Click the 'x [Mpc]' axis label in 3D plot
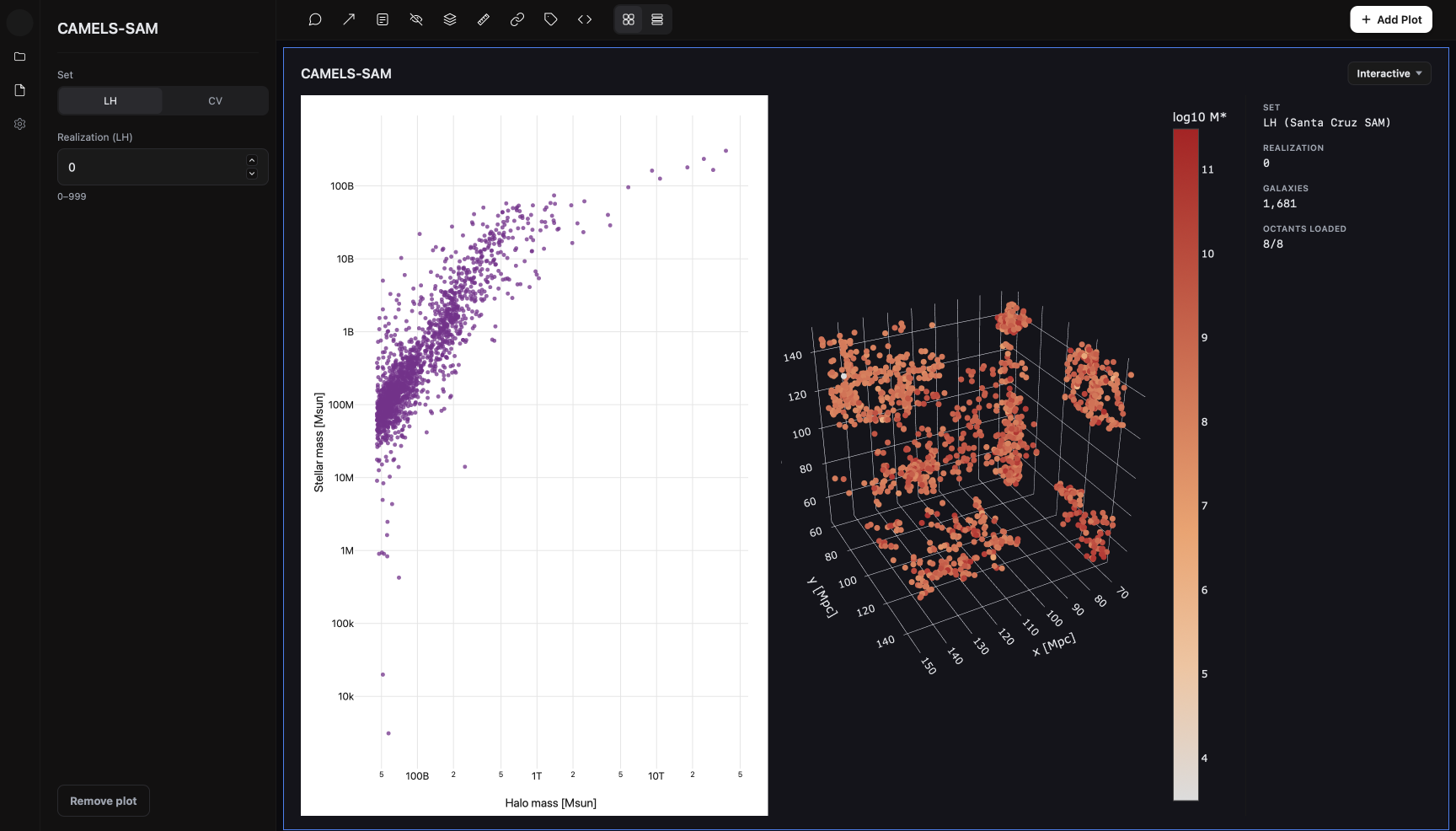 click(1054, 644)
